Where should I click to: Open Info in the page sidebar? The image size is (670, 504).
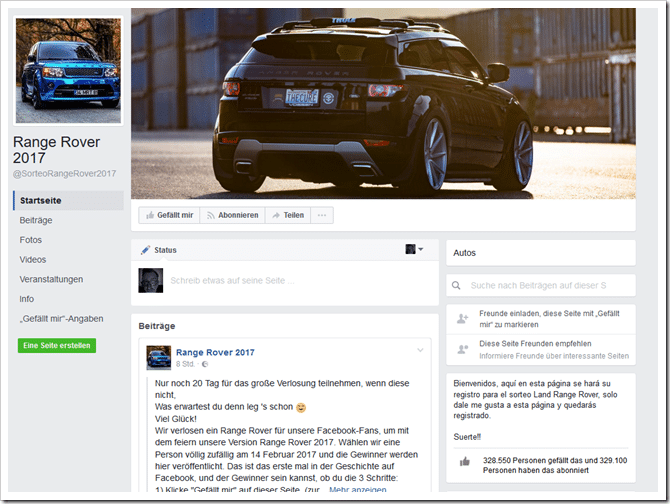[26, 299]
